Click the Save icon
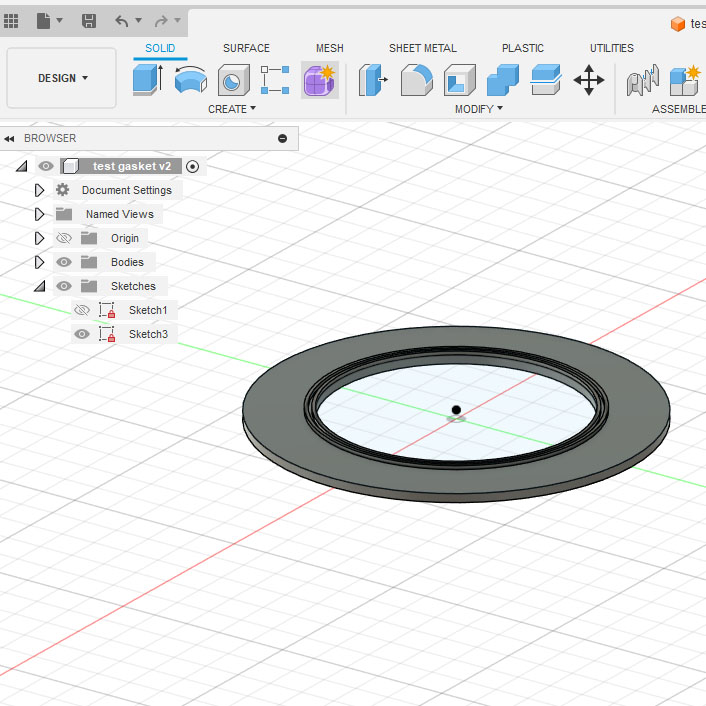The width and height of the screenshot is (706, 706). coord(89,21)
